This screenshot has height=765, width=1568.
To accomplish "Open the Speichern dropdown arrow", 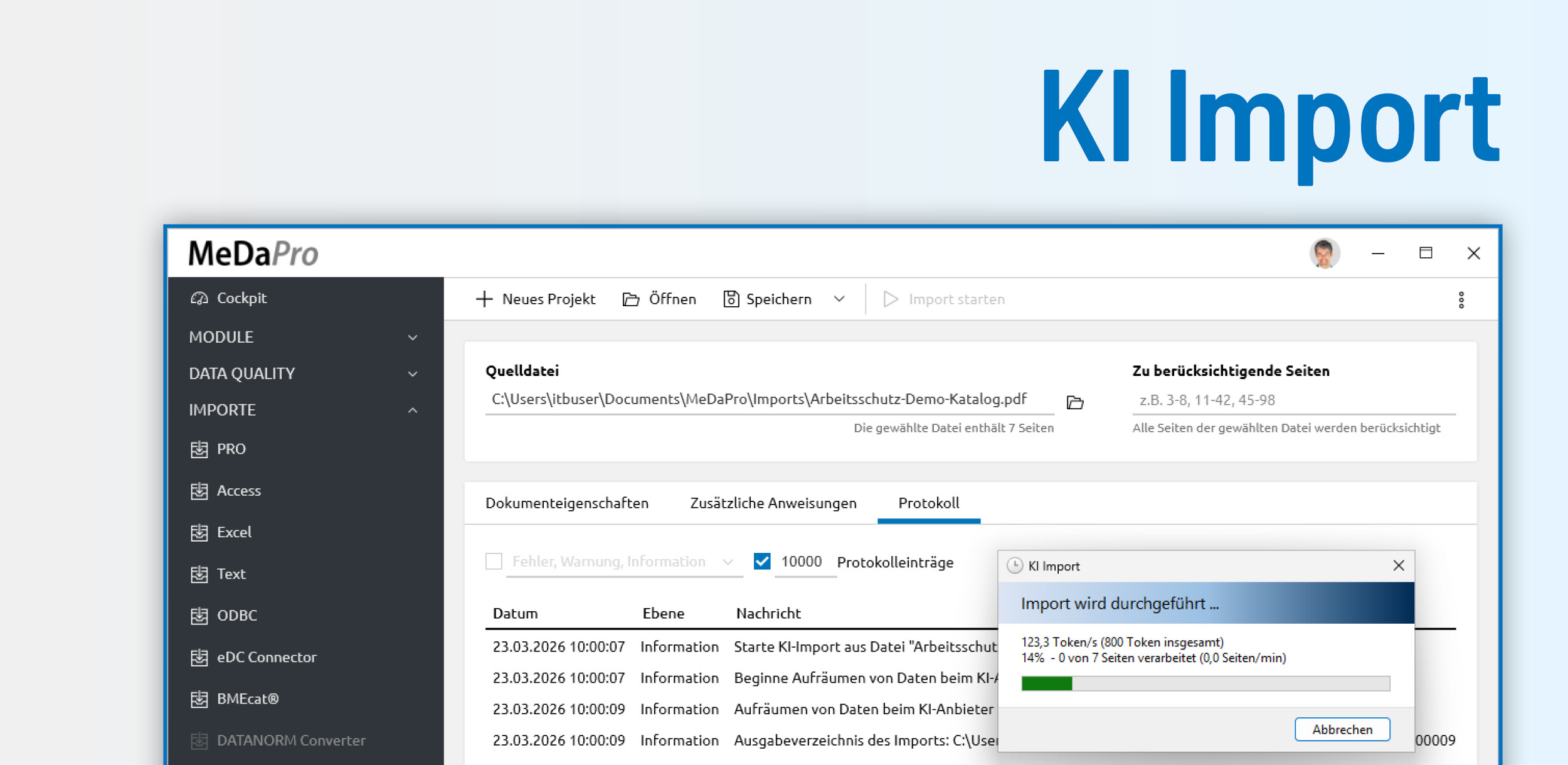I will [839, 299].
